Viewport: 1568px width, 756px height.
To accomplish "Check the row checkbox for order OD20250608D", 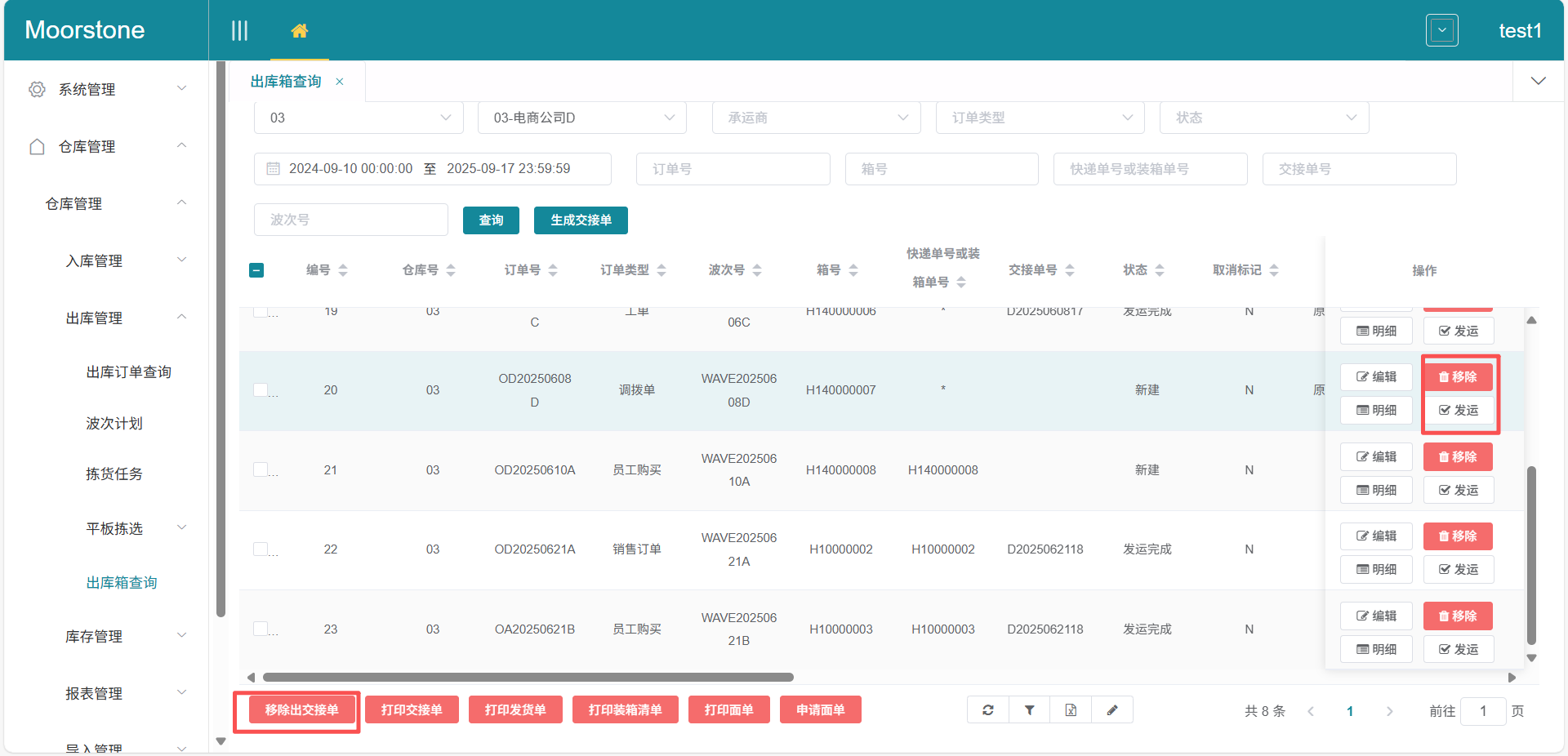I will pos(260,389).
